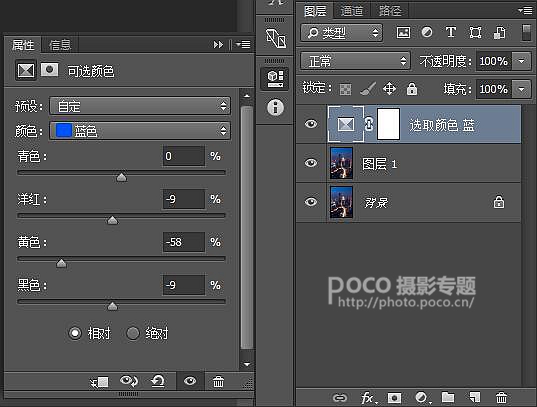The image size is (537, 407).
Task: Click the layer style fx icon
Action: tap(368, 398)
